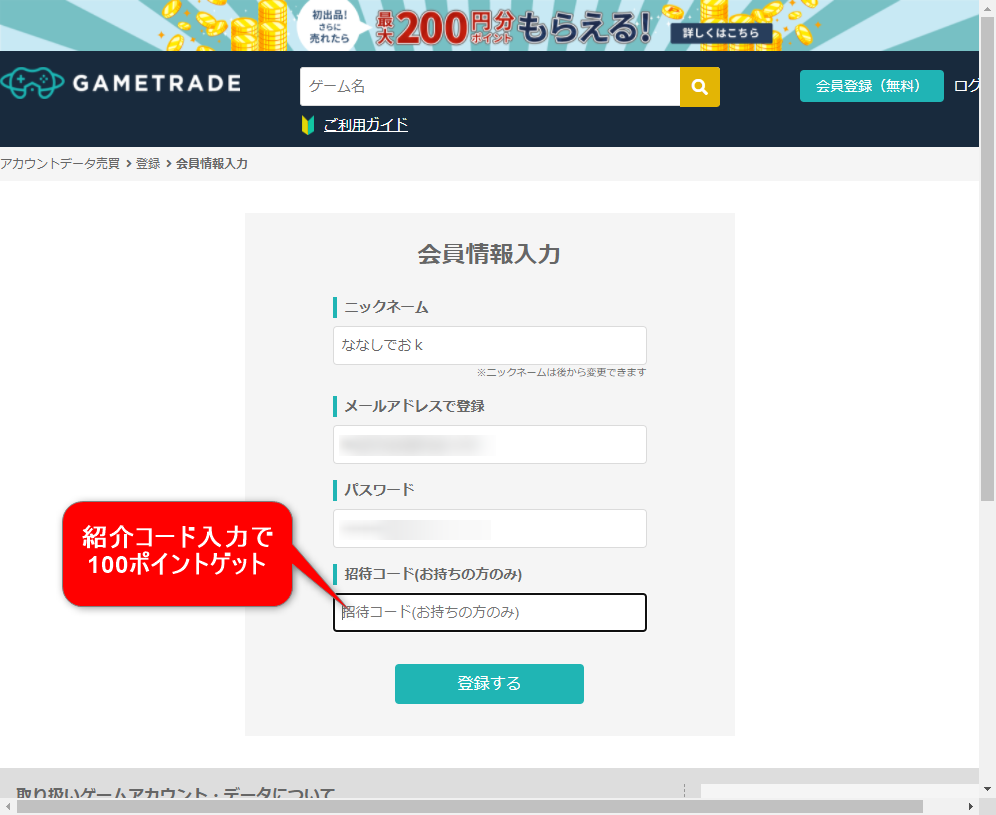The width and height of the screenshot is (996, 815).
Task: Click the パスワード field
Action: point(489,528)
